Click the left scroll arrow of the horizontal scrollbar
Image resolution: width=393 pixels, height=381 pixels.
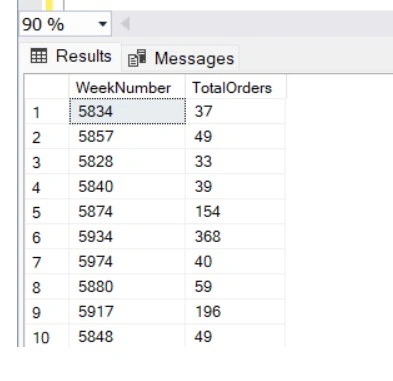point(125,24)
